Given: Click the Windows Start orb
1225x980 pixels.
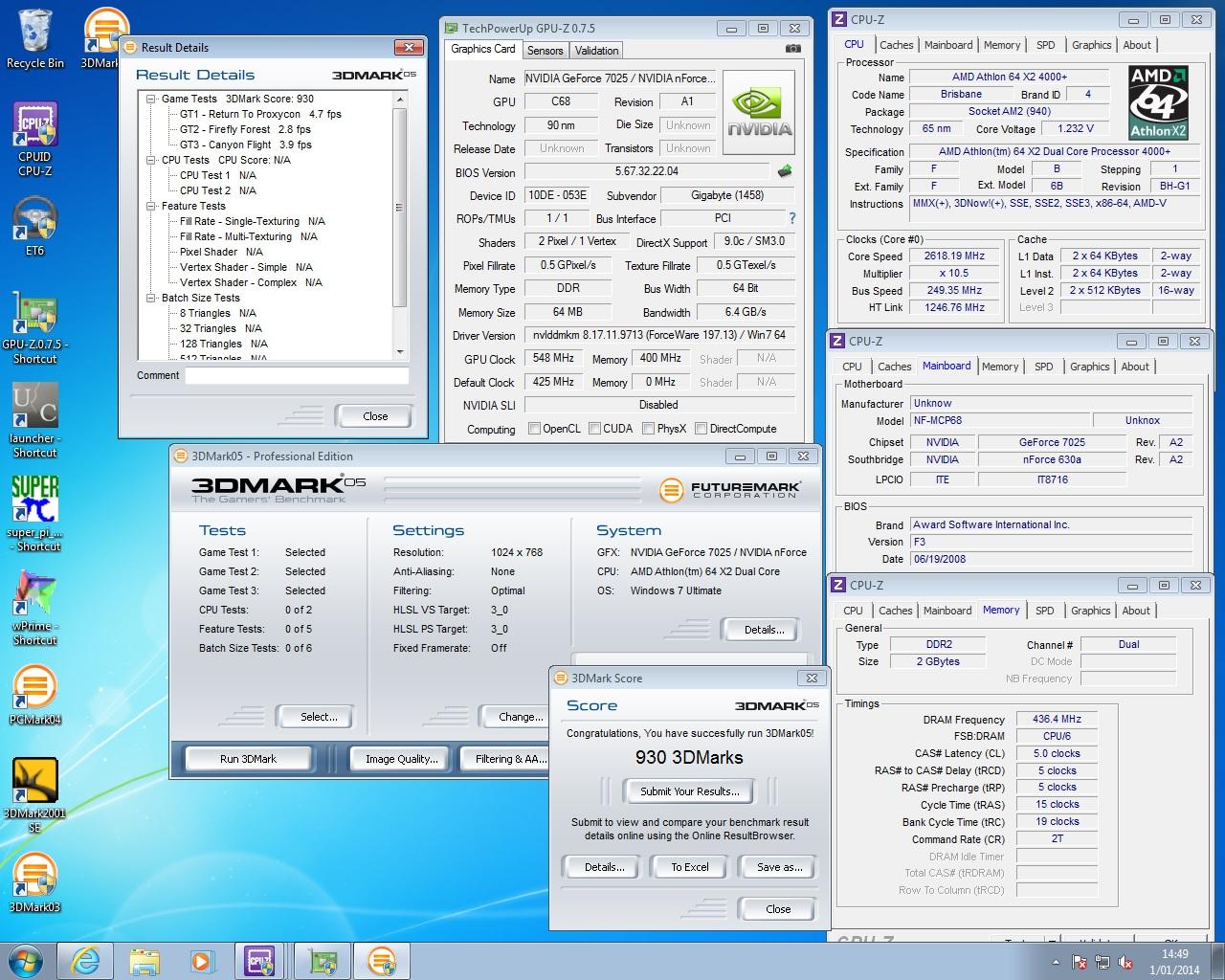Looking at the screenshot, I should click(x=26, y=960).
